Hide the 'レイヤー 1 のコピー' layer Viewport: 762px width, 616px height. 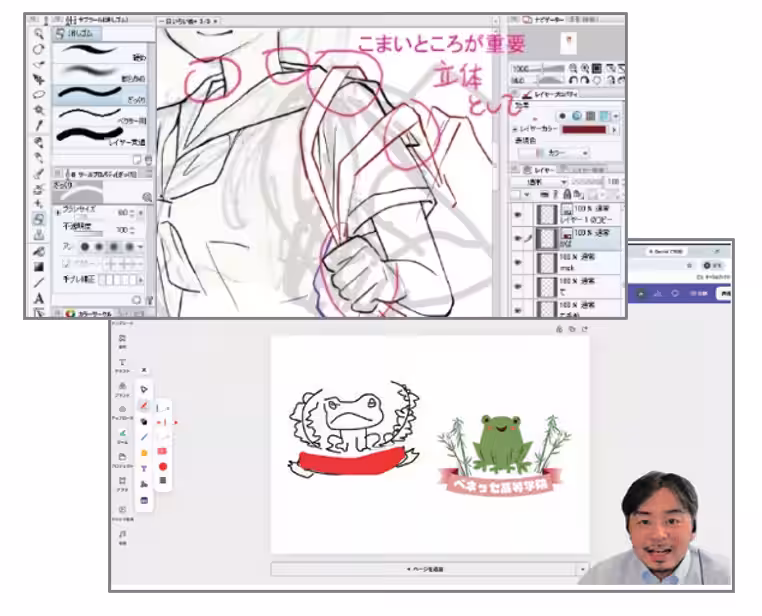(x=518, y=214)
